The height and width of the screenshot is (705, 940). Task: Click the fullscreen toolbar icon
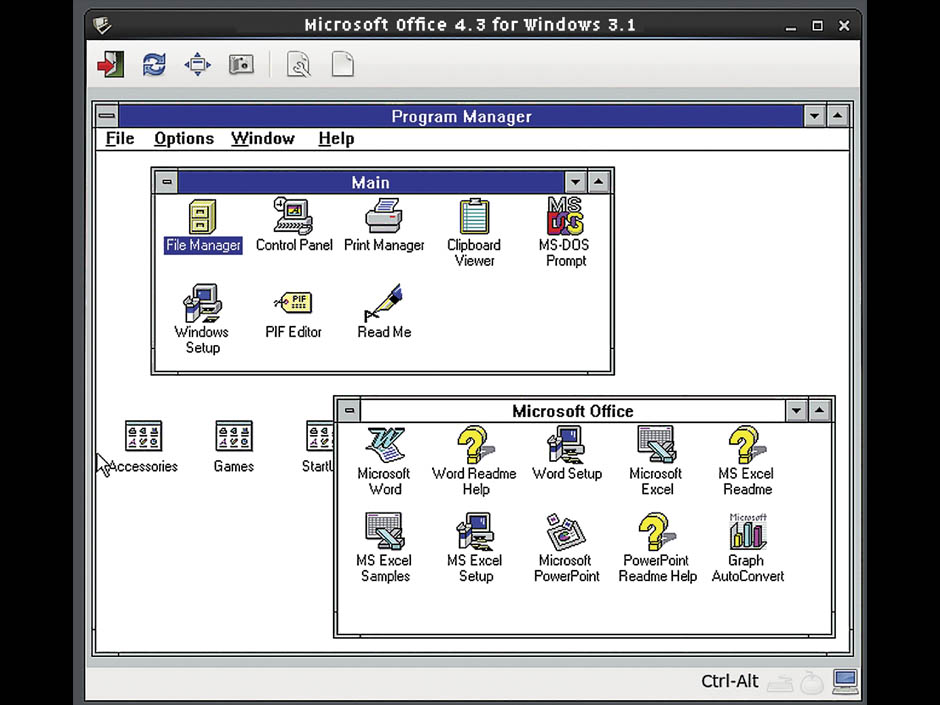click(x=197, y=64)
